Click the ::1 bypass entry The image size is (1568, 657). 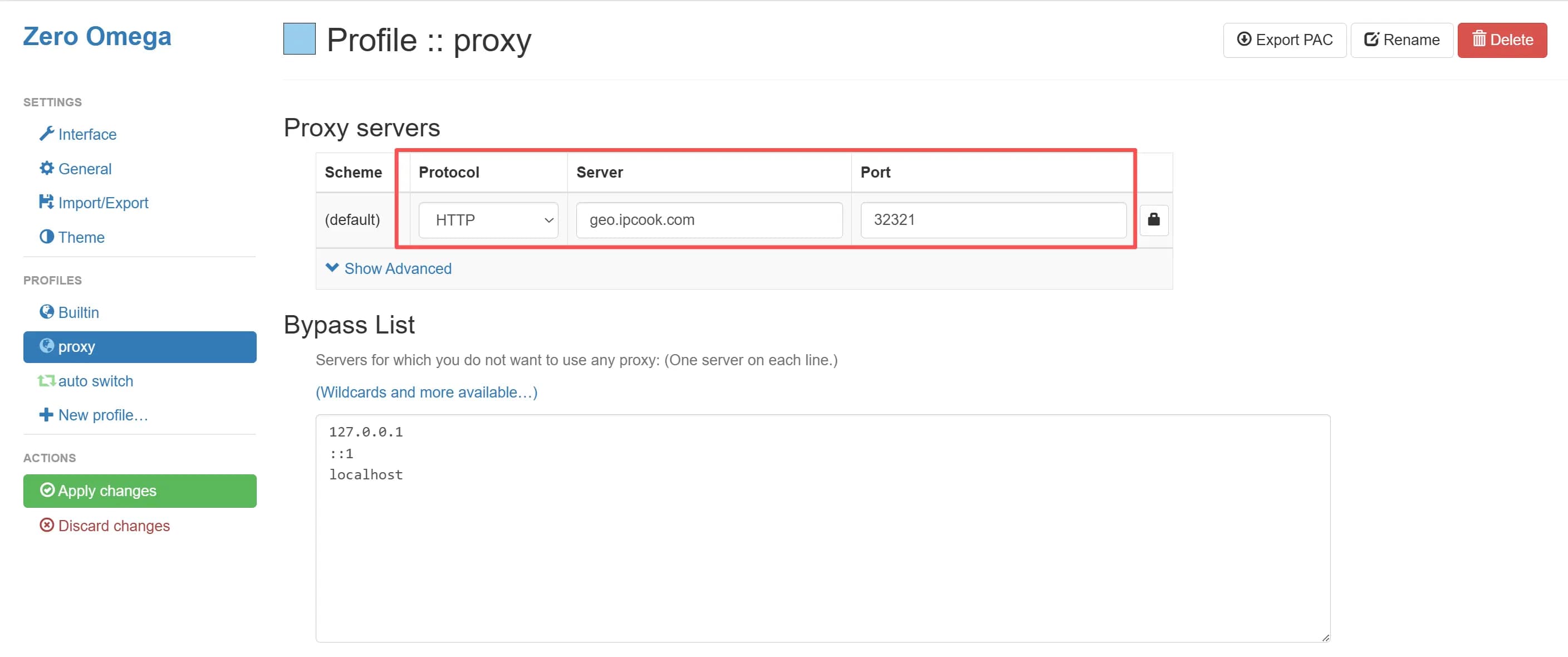click(x=341, y=454)
